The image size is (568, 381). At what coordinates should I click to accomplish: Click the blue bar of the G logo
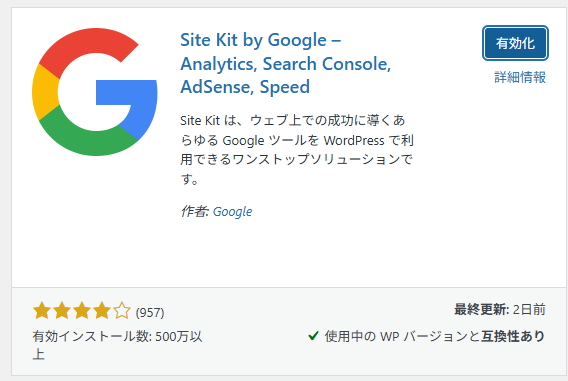point(126,92)
